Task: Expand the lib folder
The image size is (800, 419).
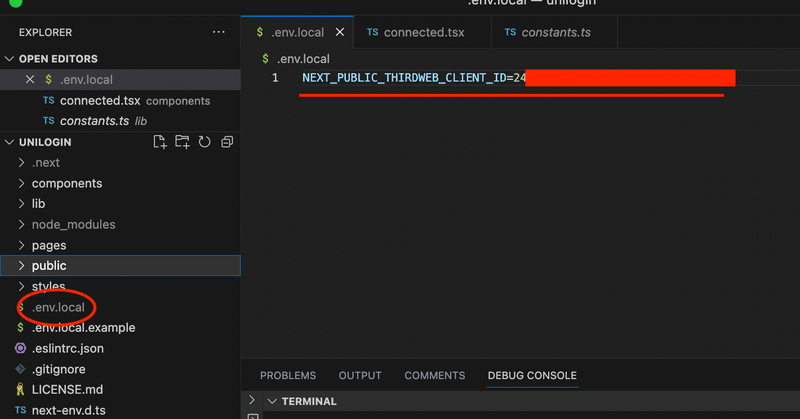Action: (21, 204)
